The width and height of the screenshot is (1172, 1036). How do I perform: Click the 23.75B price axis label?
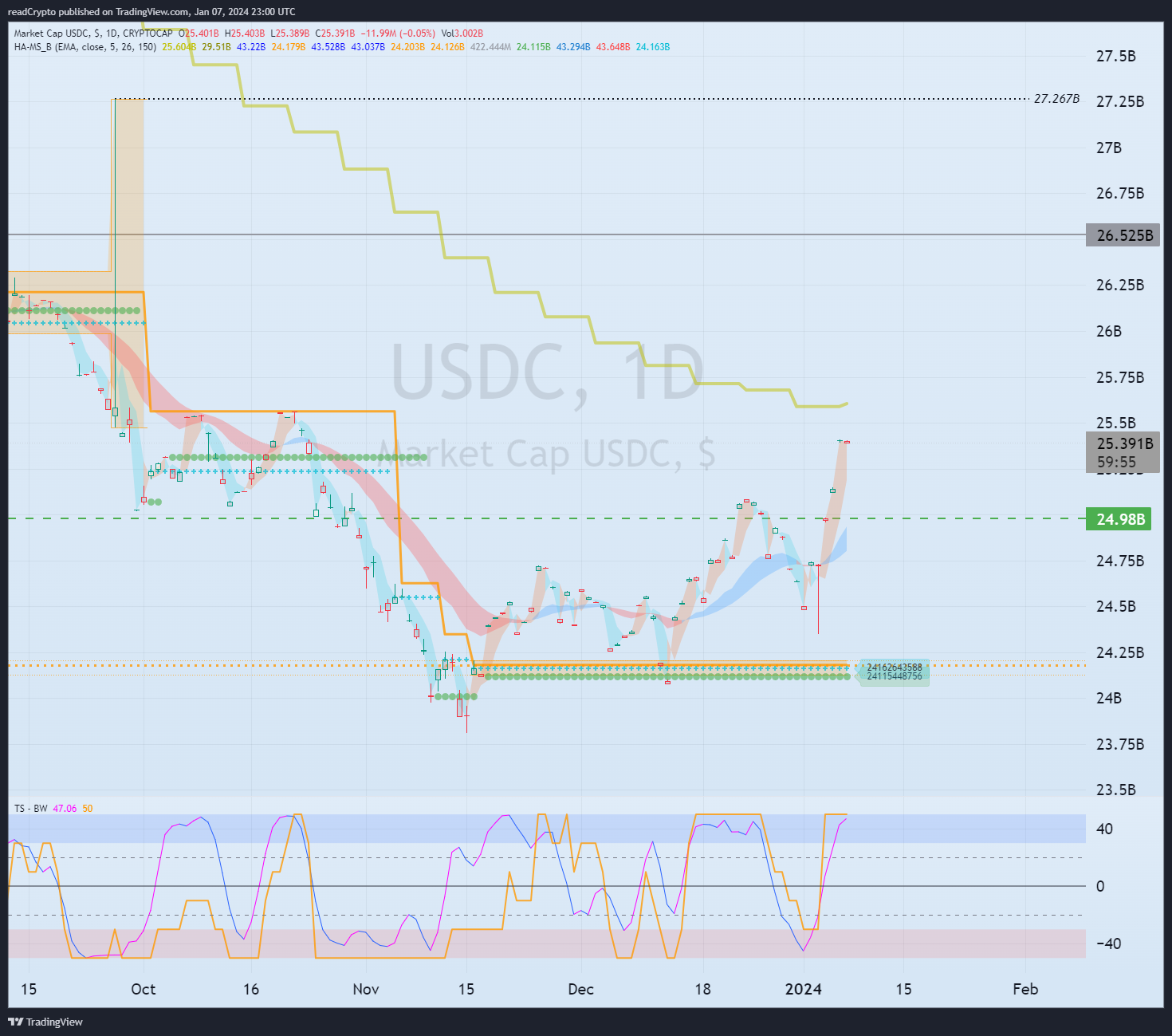point(1120,744)
